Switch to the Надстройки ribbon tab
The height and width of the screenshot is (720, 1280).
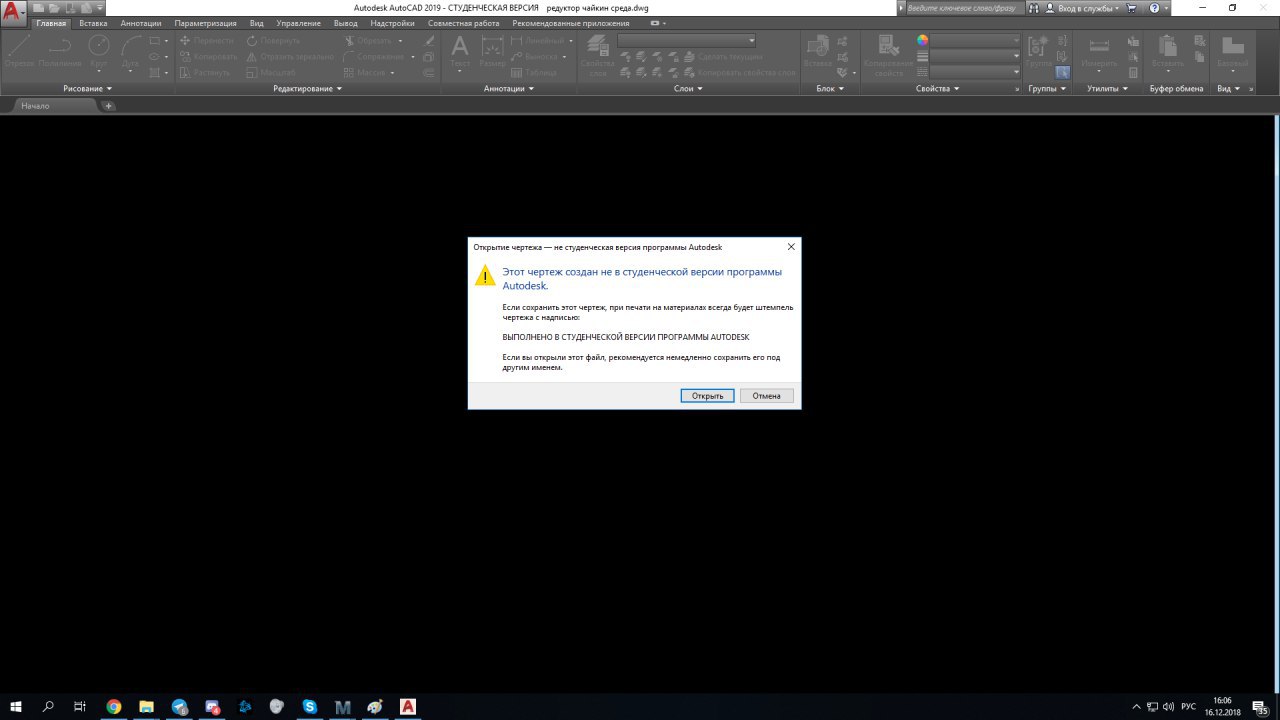click(392, 23)
